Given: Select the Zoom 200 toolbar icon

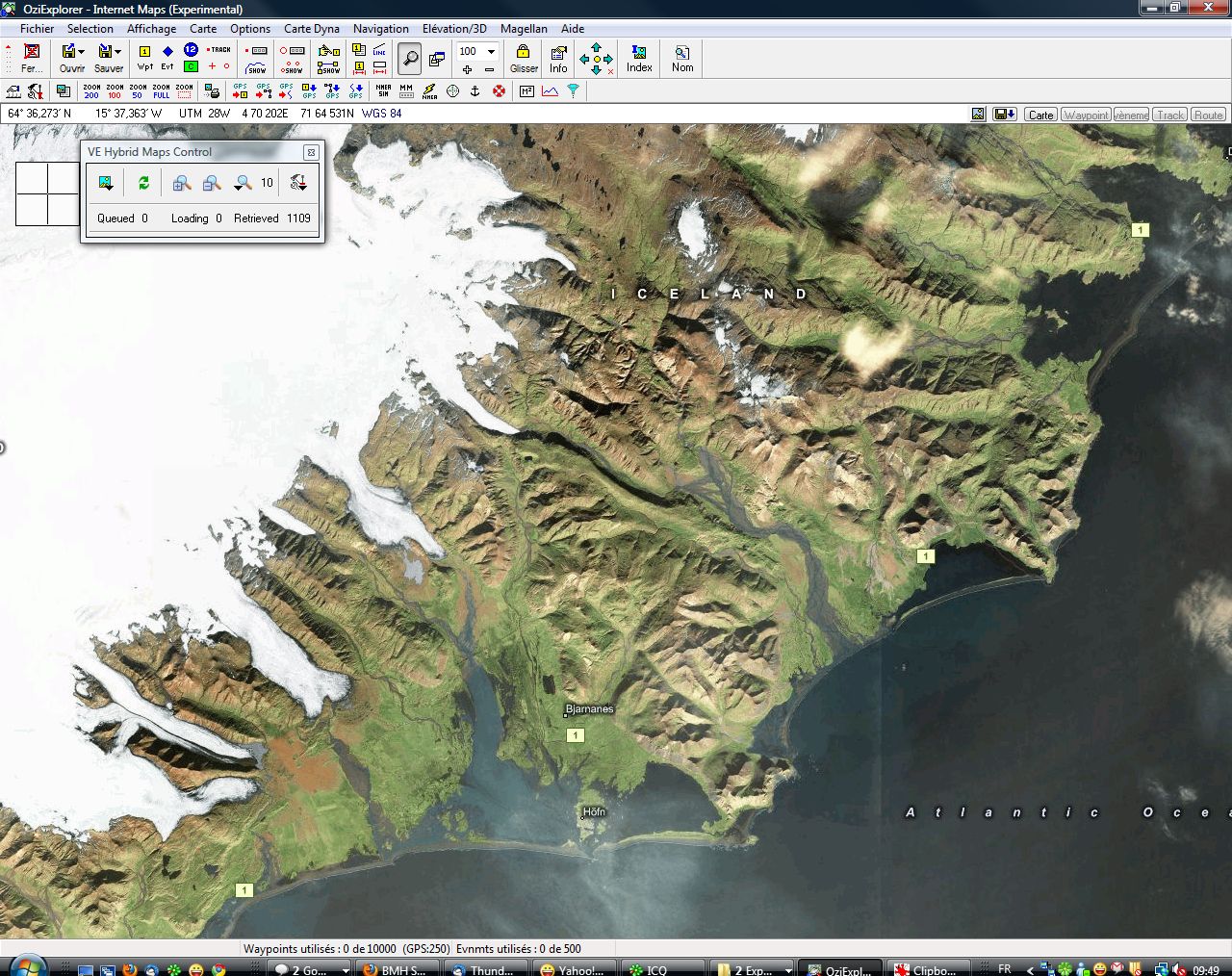Looking at the screenshot, I should pyautogui.click(x=91, y=91).
